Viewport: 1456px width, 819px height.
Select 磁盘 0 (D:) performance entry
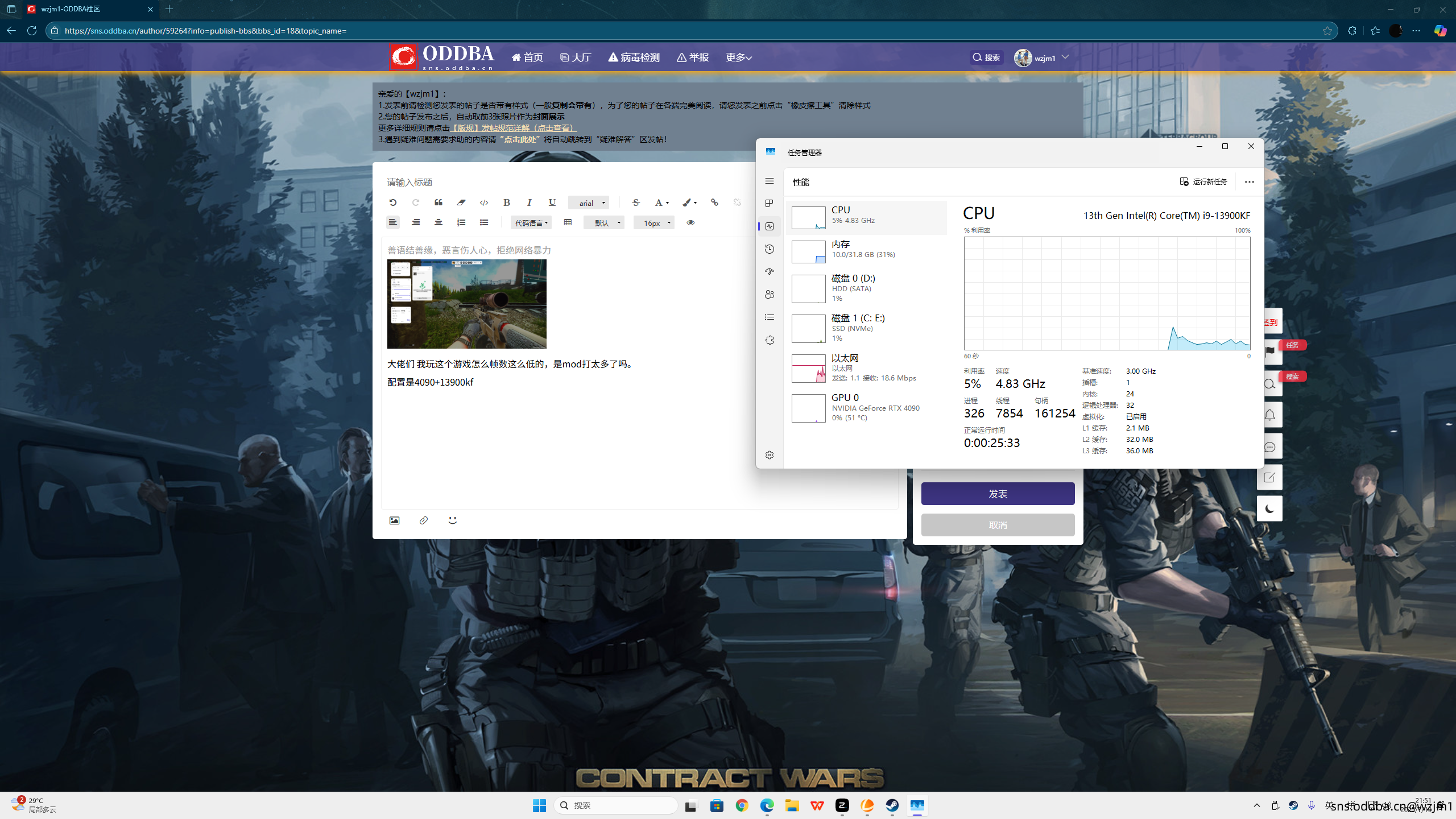pyautogui.click(x=866, y=288)
